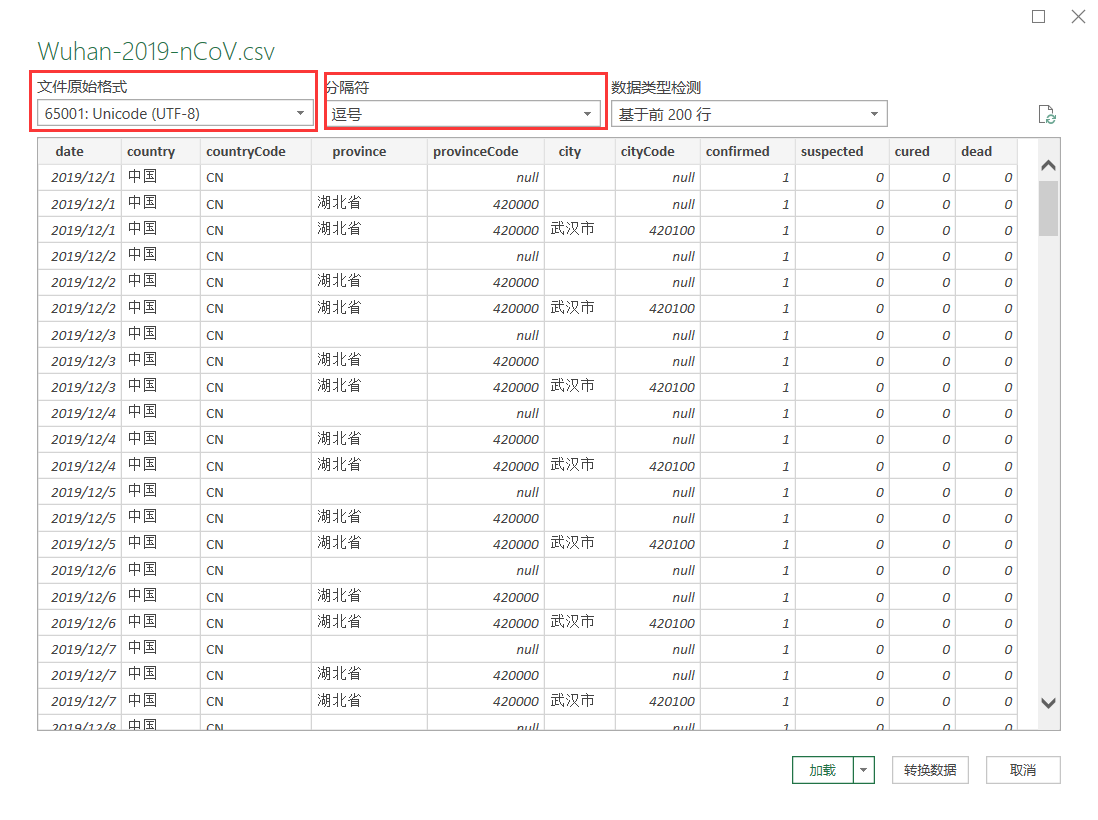The width and height of the screenshot is (1098, 820).
Task: Click the vertical scrollbar thumb
Action: point(1048,208)
